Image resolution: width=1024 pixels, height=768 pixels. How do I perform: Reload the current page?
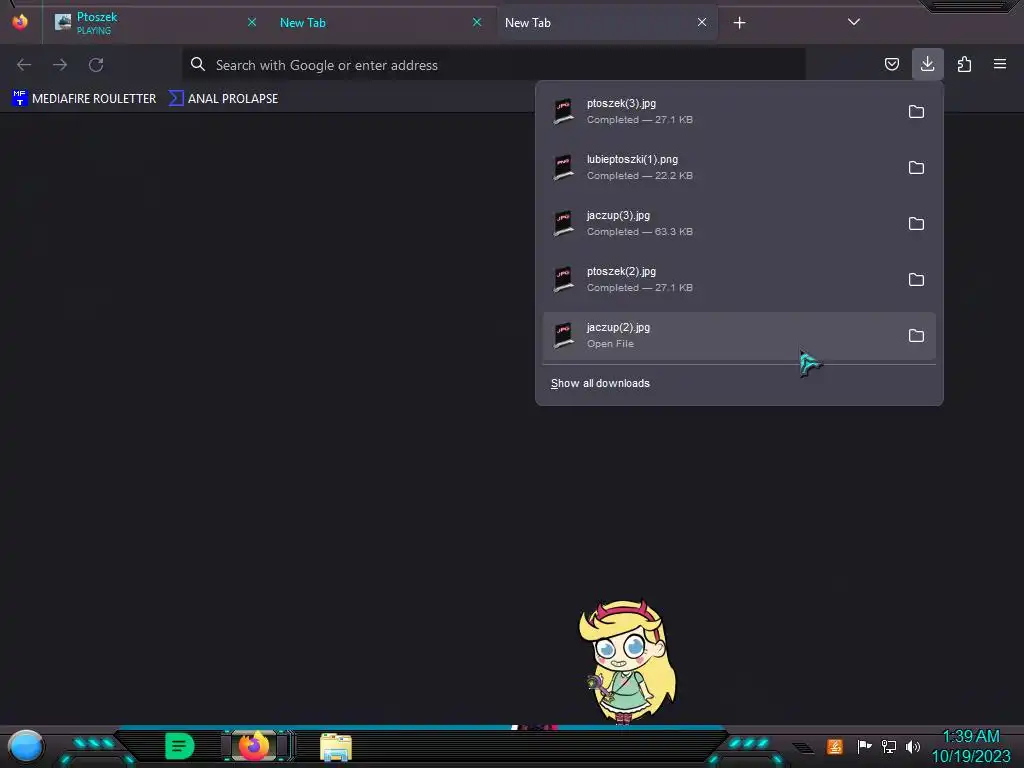[x=96, y=65]
